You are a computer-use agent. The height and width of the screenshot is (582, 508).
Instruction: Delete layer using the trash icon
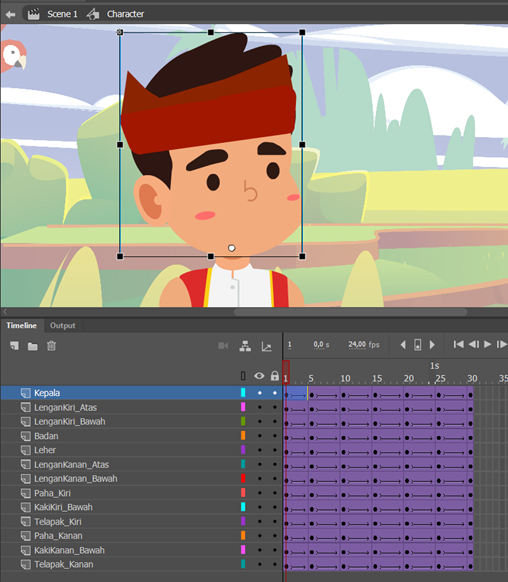point(51,346)
